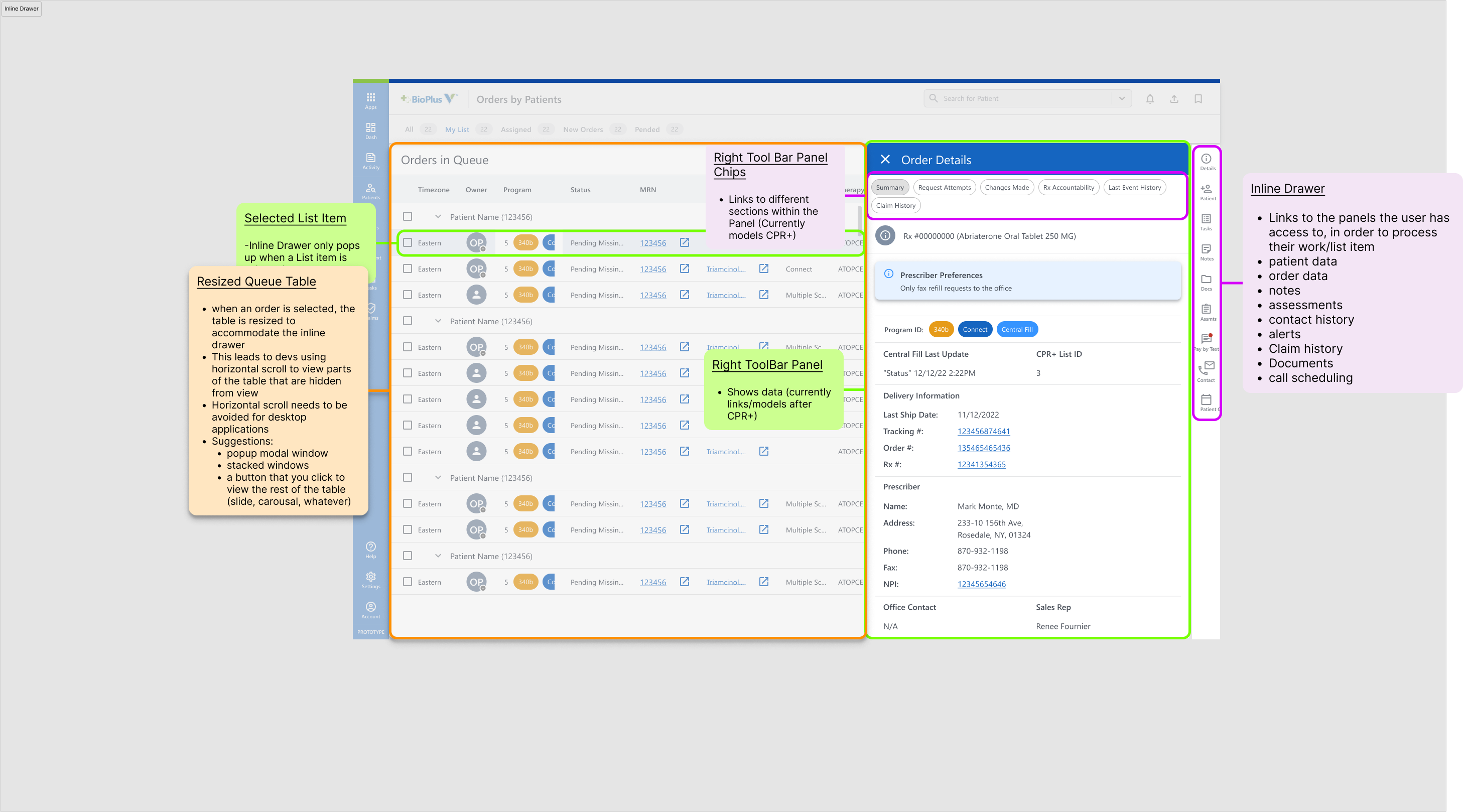This screenshot has height=812, width=1463.
Task: Check the first Eastern order row checkbox
Action: 407,242
